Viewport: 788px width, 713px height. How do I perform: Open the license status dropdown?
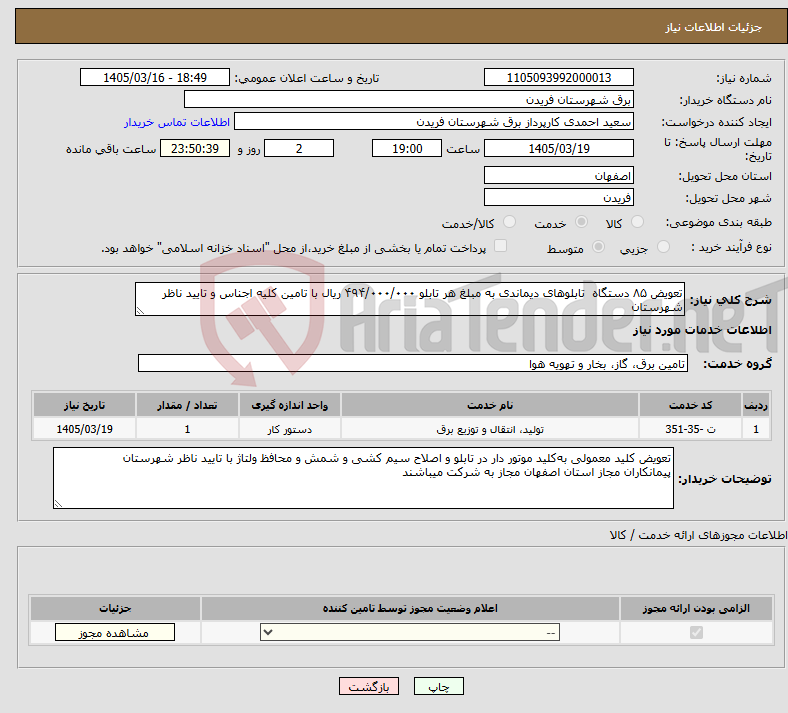(x=410, y=632)
